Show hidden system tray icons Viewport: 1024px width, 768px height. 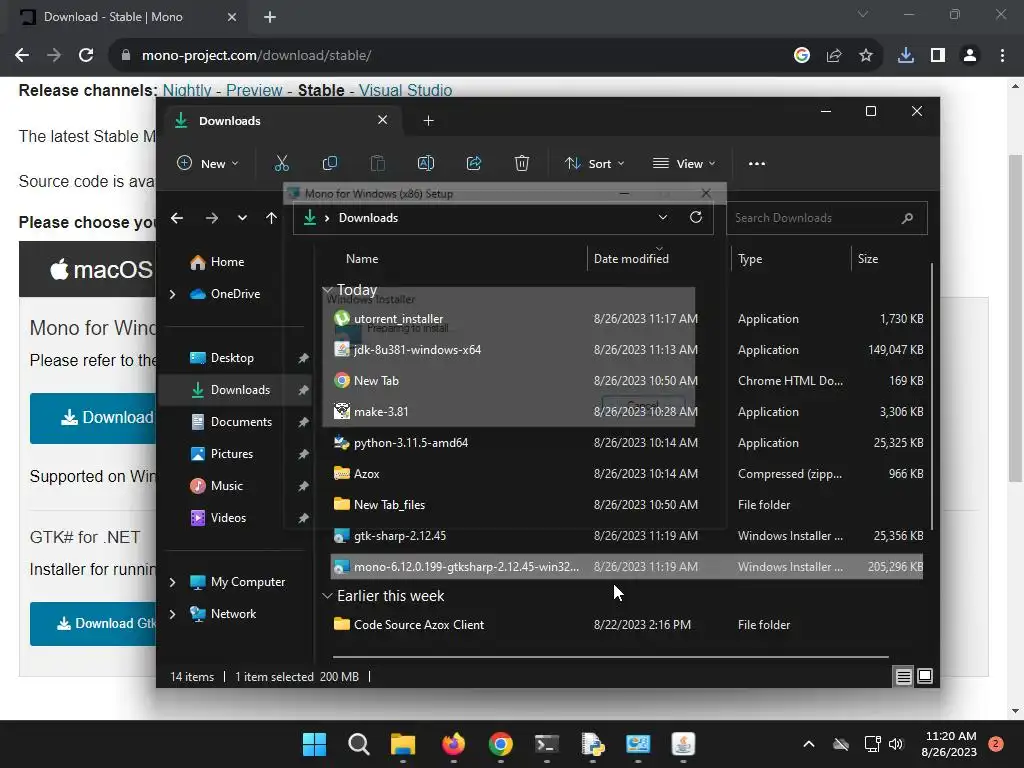pos(808,744)
